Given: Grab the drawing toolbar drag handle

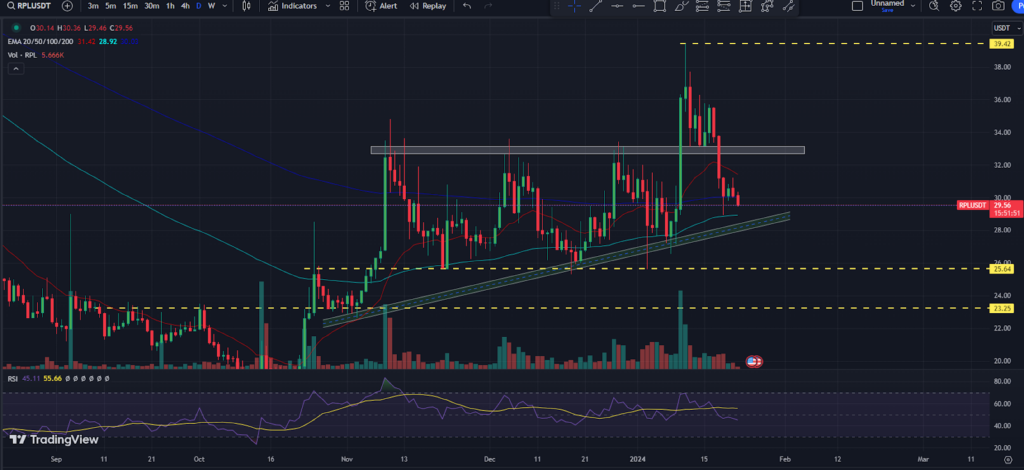Looking at the screenshot, I should [556, 6].
